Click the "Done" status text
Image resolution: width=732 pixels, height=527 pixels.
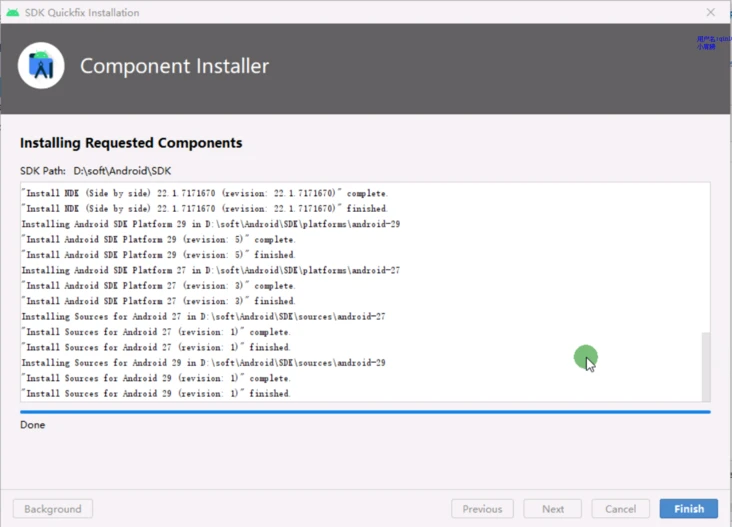point(33,425)
